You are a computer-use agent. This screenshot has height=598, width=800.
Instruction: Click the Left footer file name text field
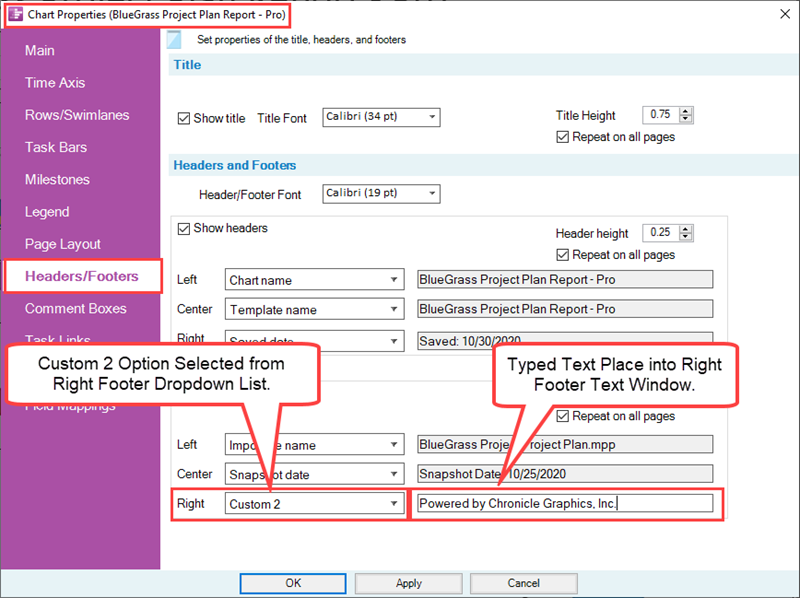pos(565,444)
